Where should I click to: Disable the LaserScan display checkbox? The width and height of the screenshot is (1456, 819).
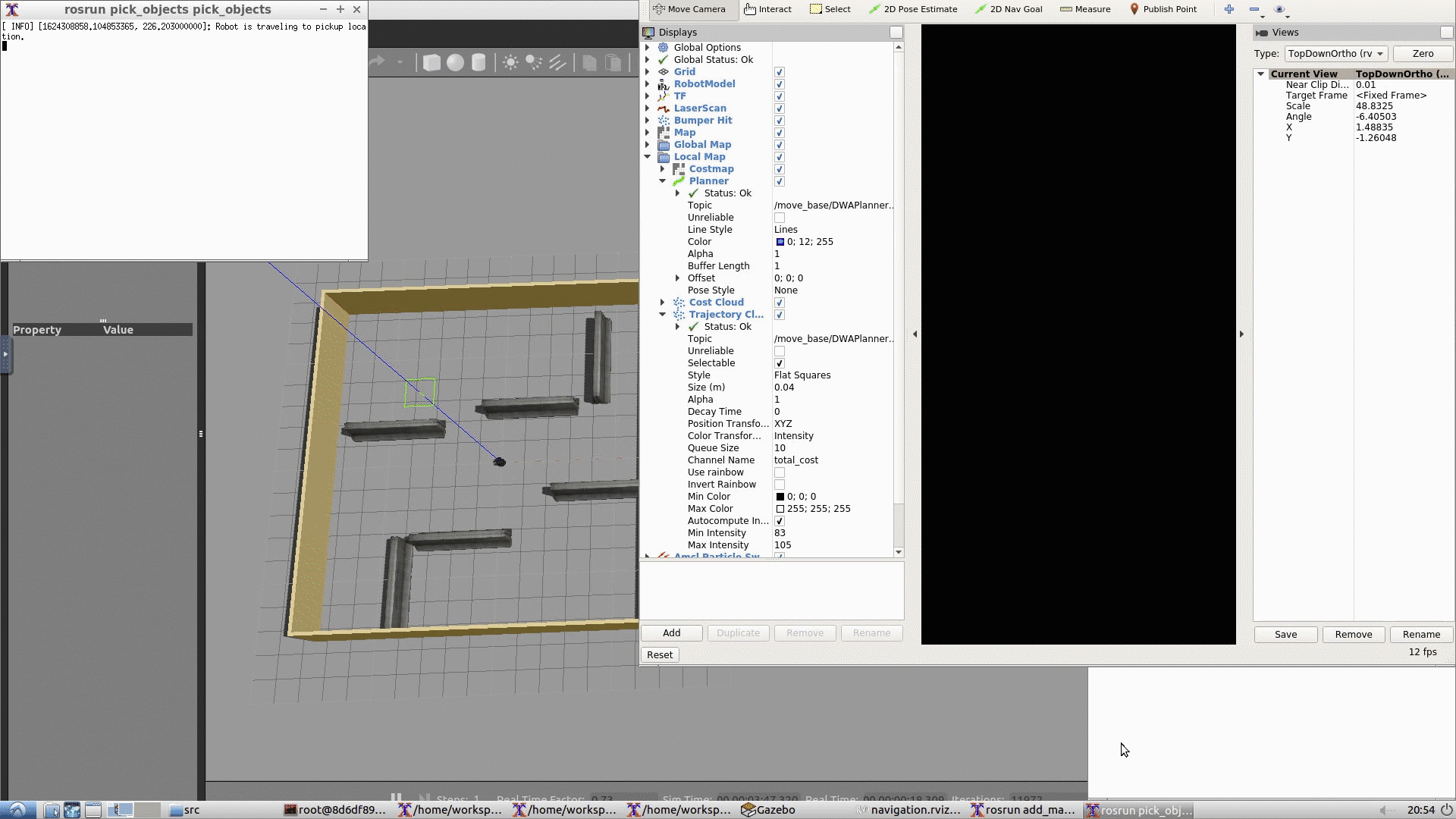click(x=779, y=108)
